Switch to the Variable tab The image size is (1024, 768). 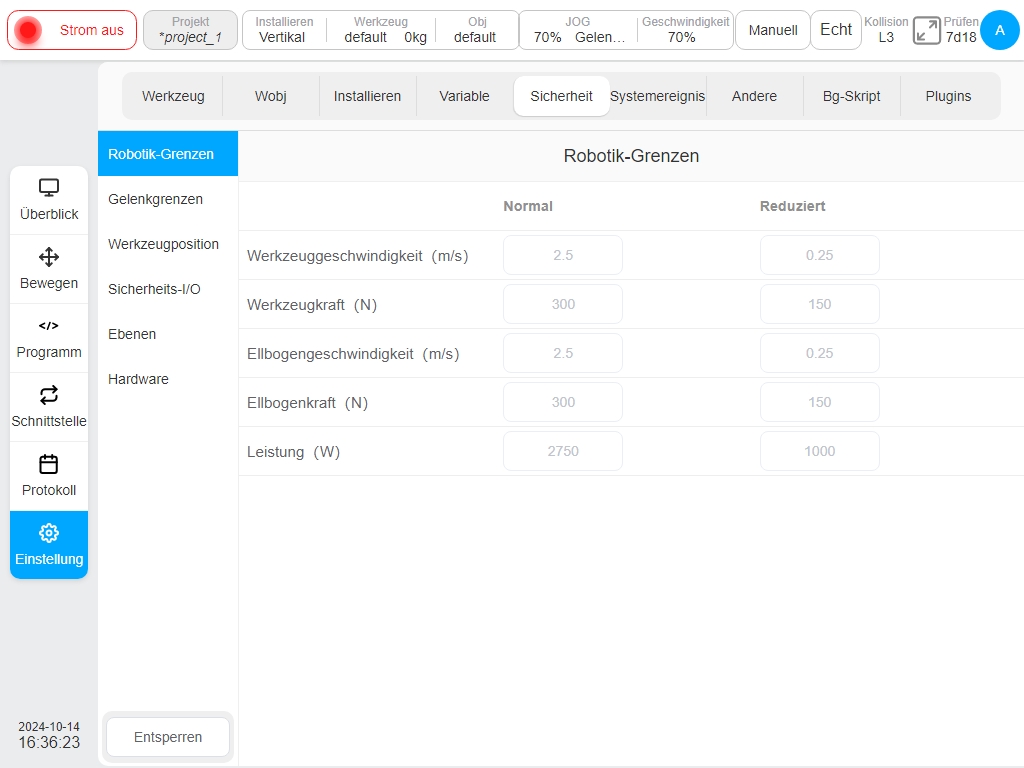click(x=464, y=96)
